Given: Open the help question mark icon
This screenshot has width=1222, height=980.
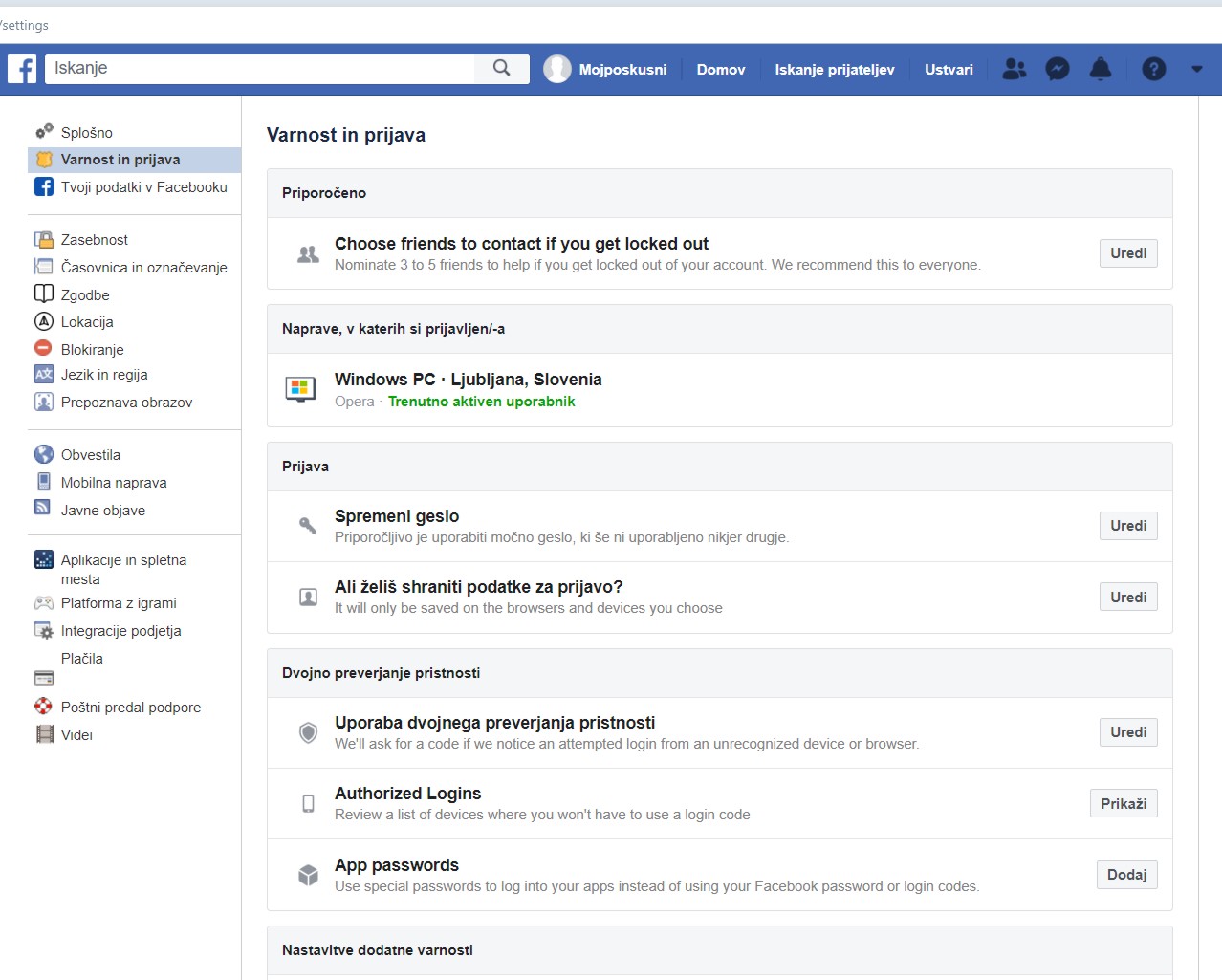Looking at the screenshot, I should (1153, 69).
